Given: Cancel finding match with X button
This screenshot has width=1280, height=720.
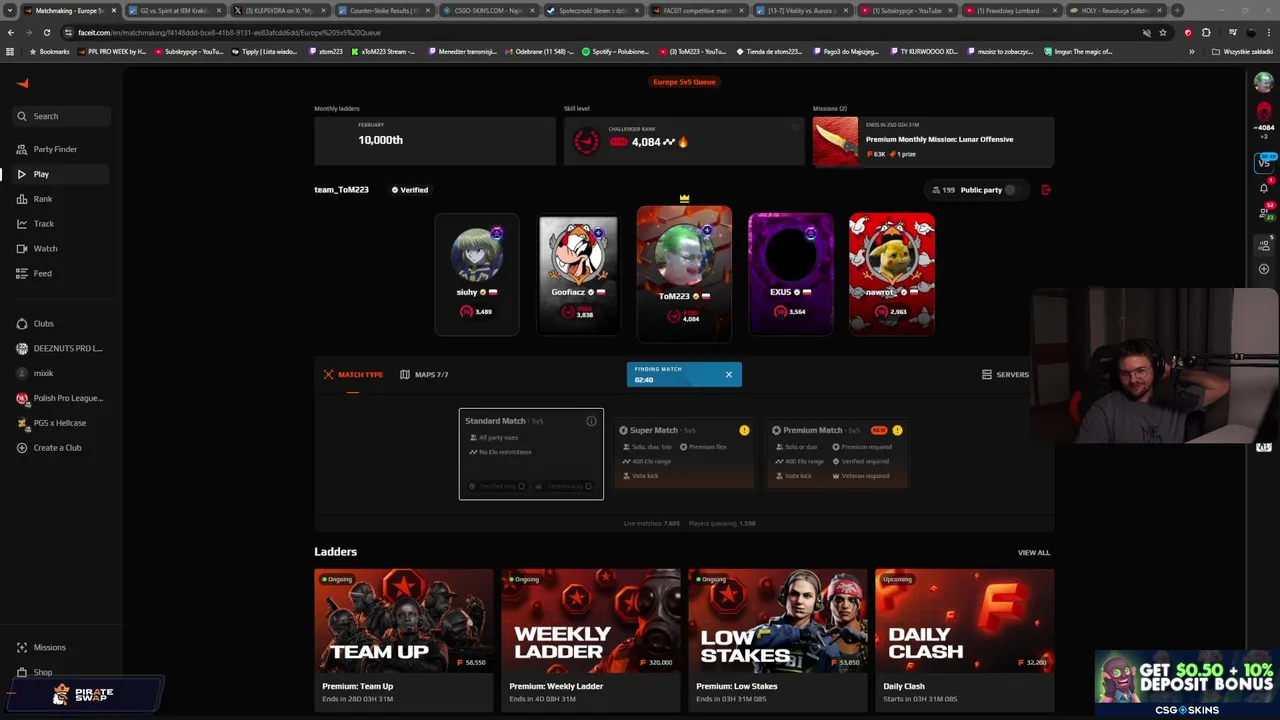Looking at the screenshot, I should click(728, 374).
